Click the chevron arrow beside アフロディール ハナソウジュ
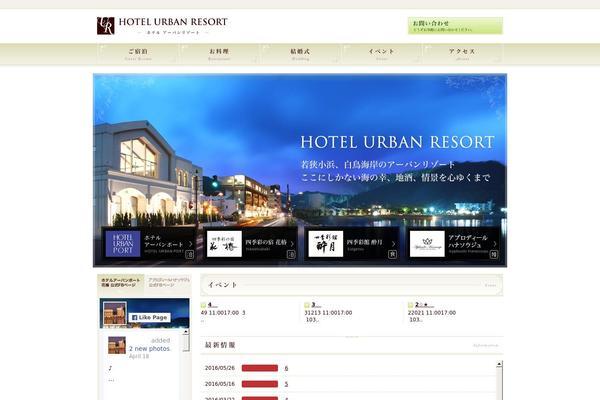 [x=495, y=244]
